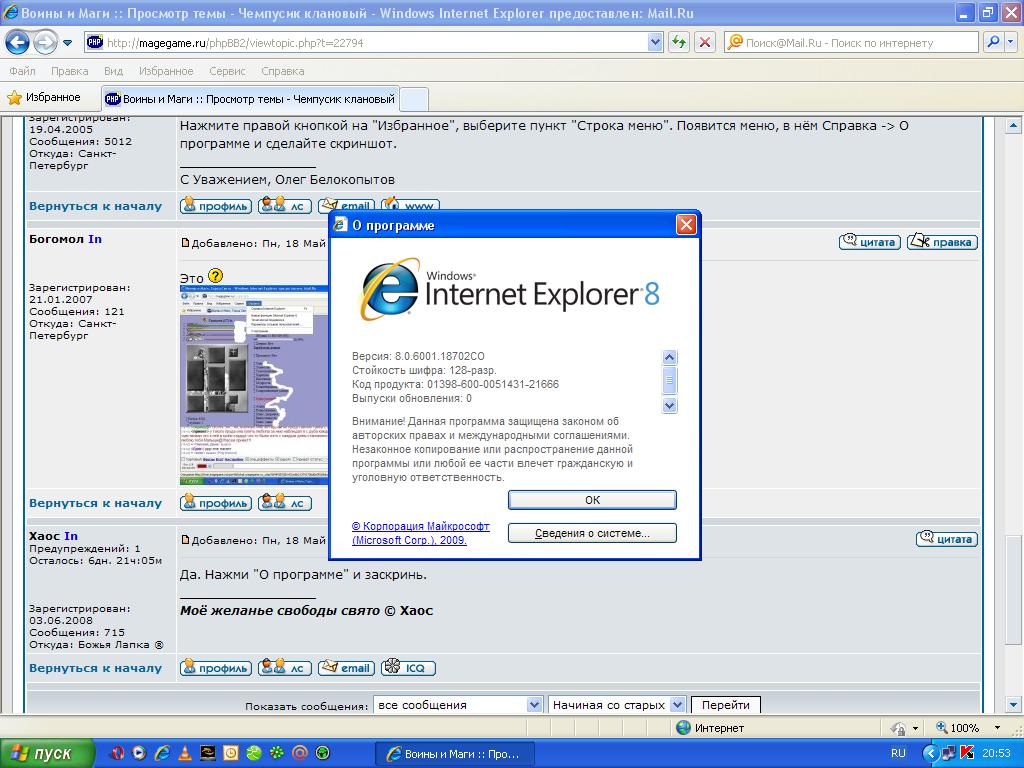Open Богомол's attached screenshot thumbnail

point(254,385)
